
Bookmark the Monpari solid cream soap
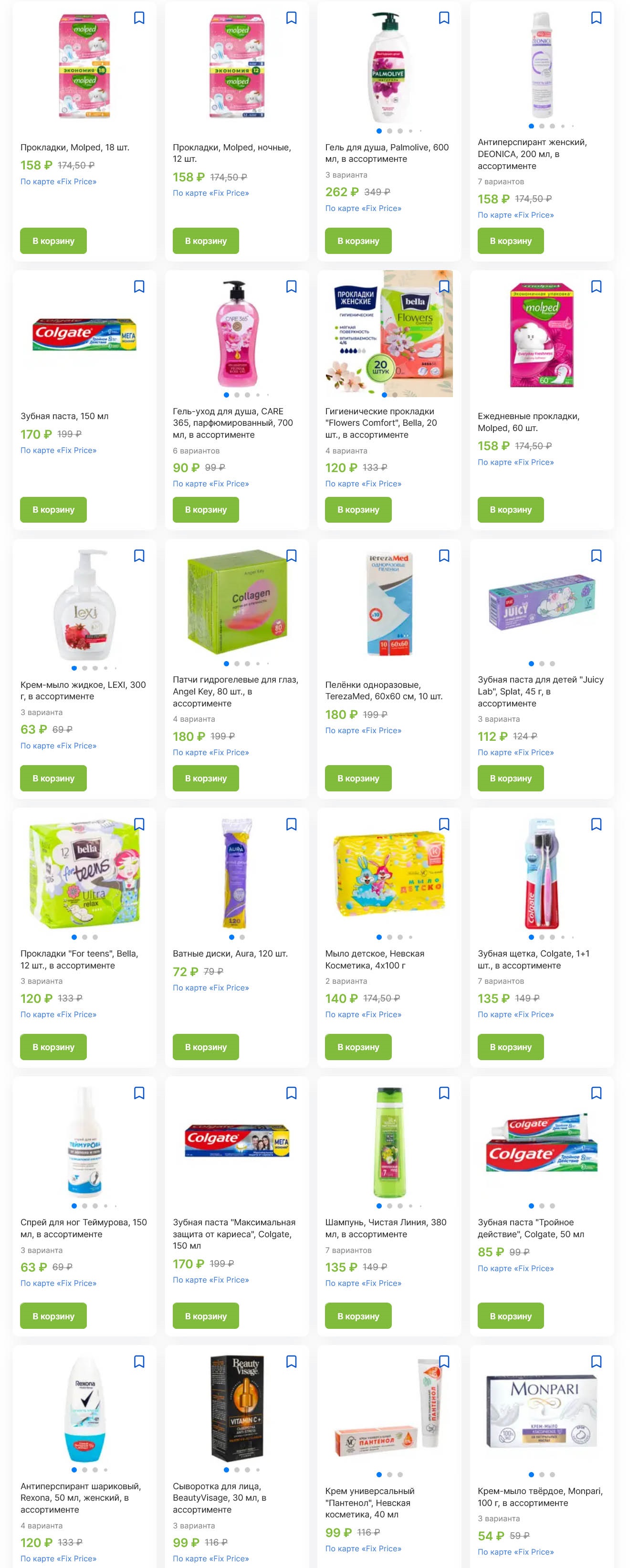coord(596,1362)
